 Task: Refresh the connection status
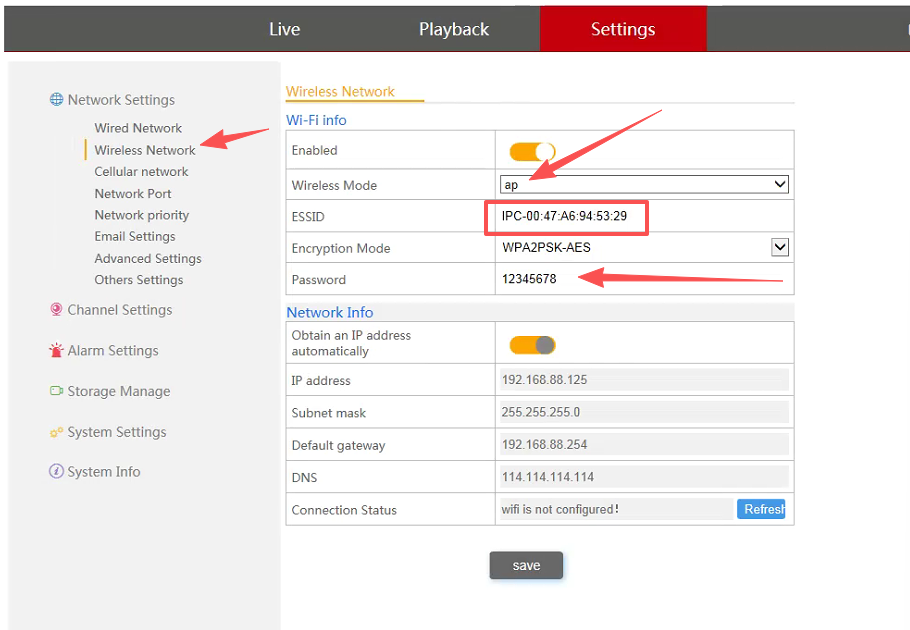pos(762,509)
